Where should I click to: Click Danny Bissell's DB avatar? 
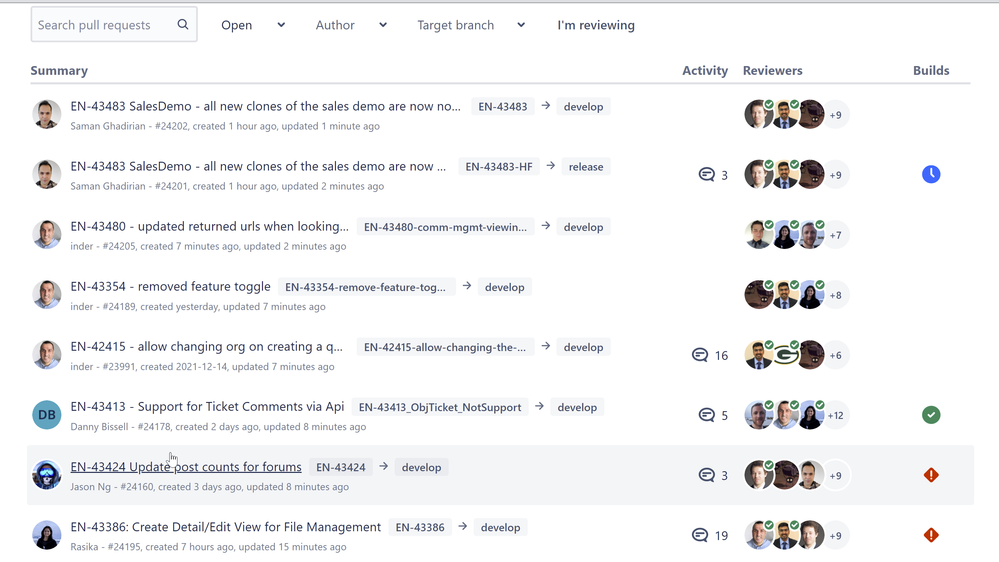tap(47, 415)
